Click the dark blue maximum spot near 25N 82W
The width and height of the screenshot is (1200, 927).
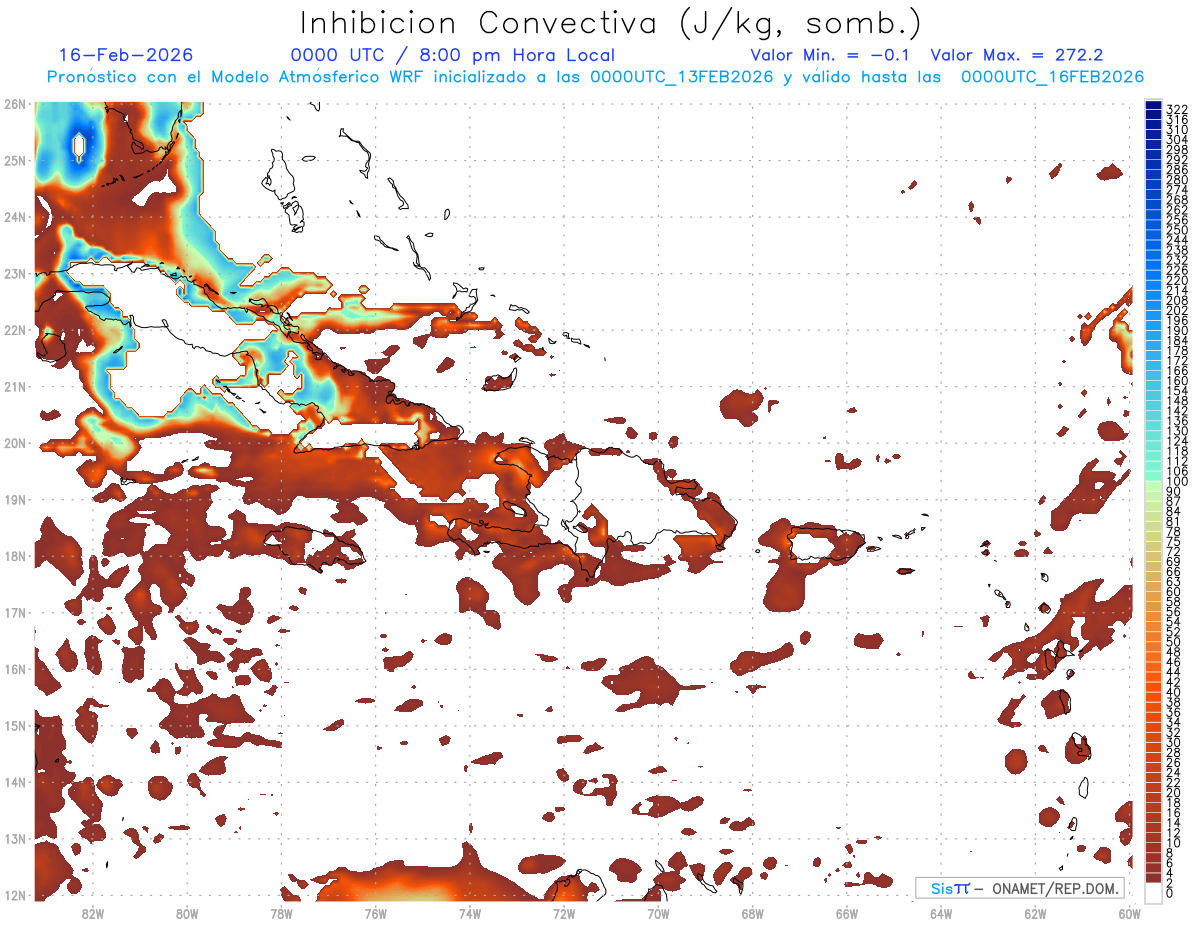[x=80, y=148]
